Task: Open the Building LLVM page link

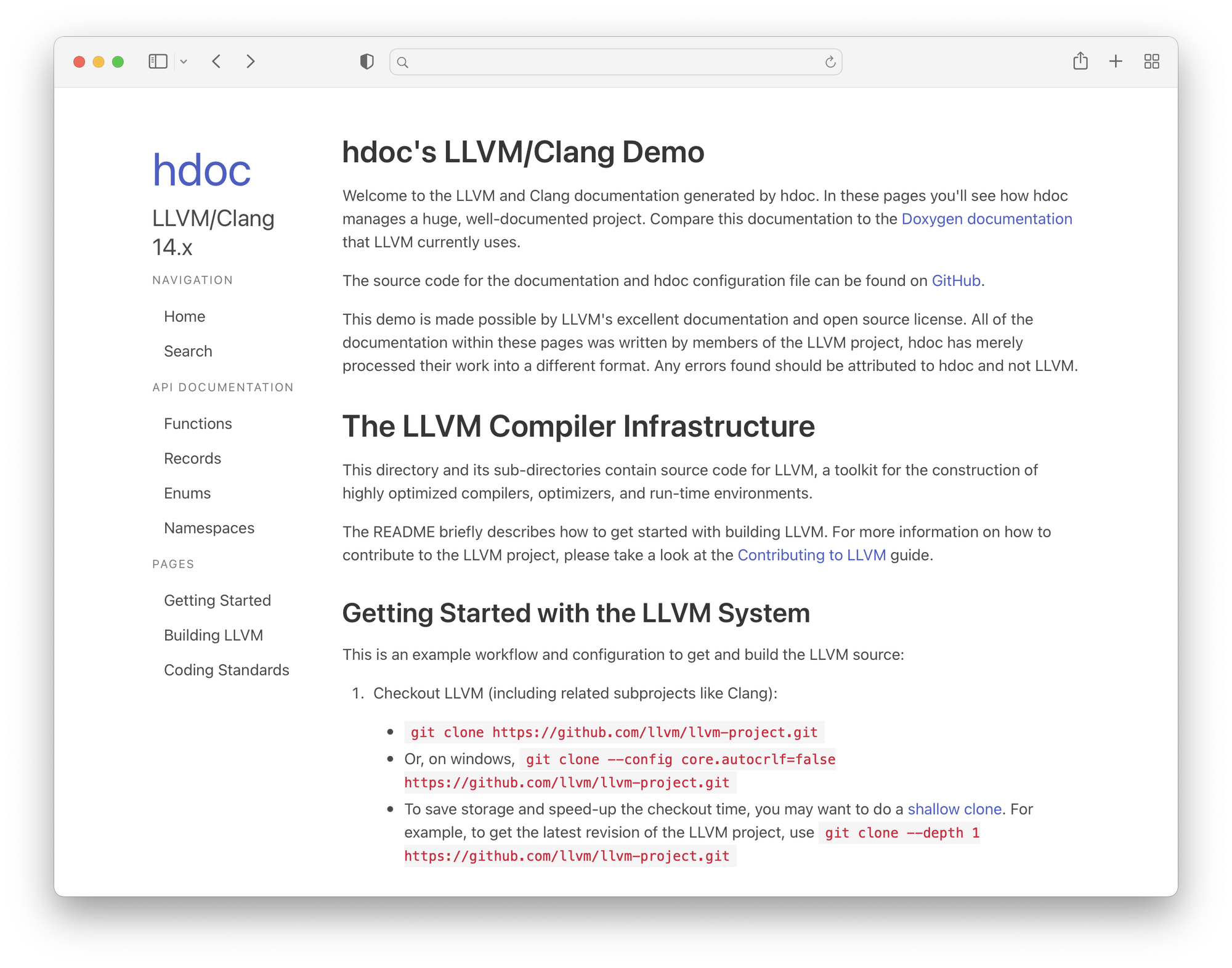Action: pyautogui.click(x=213, y=635)
